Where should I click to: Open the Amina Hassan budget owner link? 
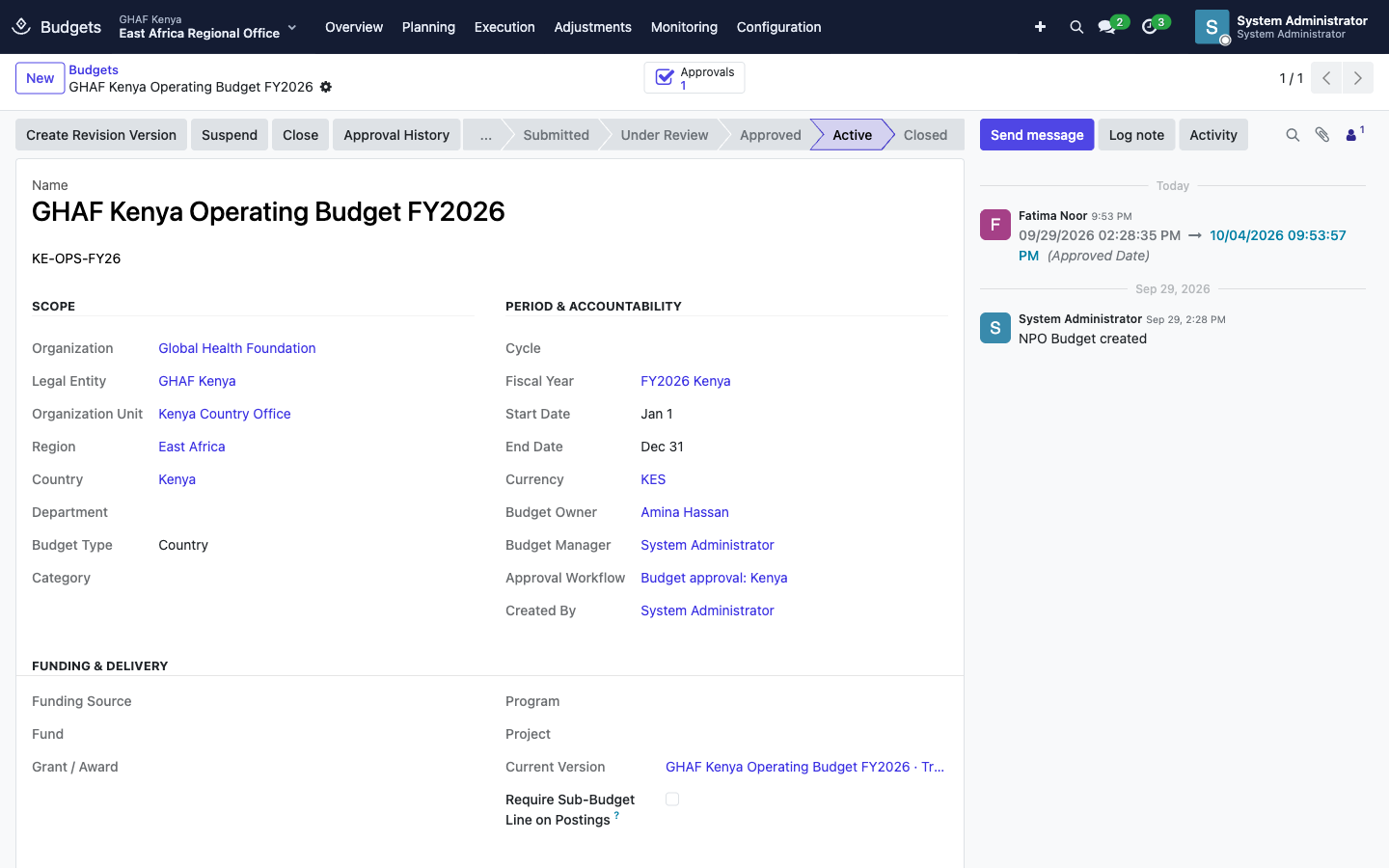pyautogui.click(x=685, y=512)
